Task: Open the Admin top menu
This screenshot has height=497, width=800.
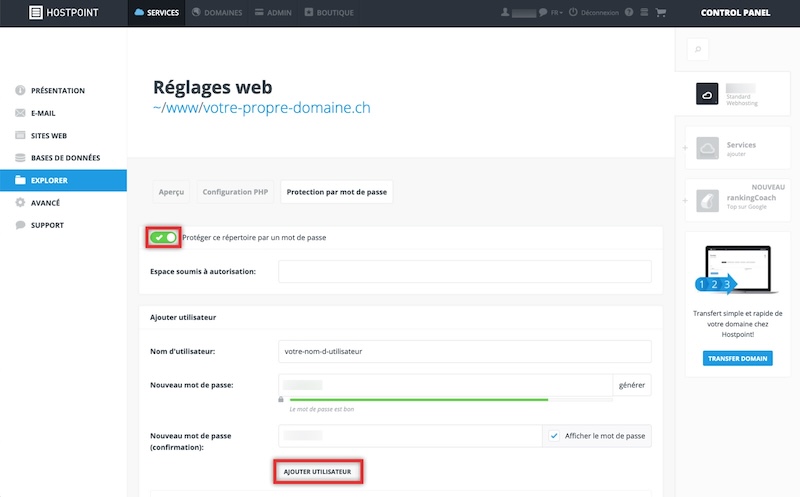Action: 273,12
